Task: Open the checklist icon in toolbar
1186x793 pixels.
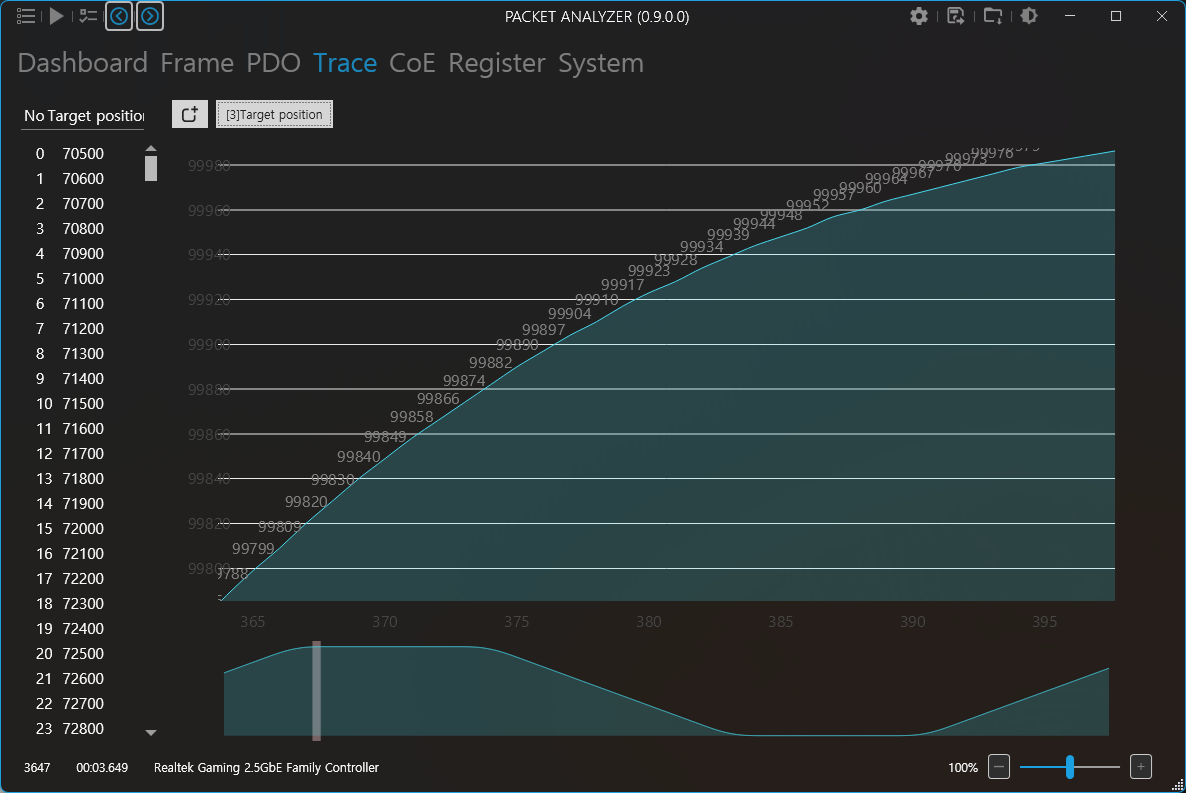Action: pos(89,16)
